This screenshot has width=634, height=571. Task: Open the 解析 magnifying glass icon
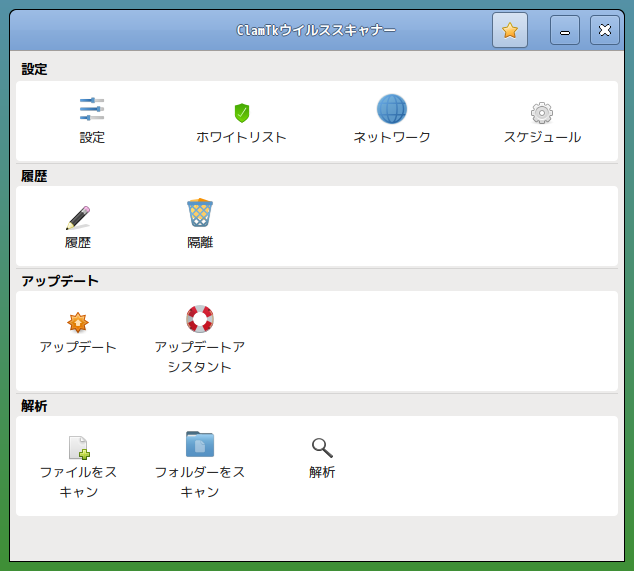click(322, 448)
